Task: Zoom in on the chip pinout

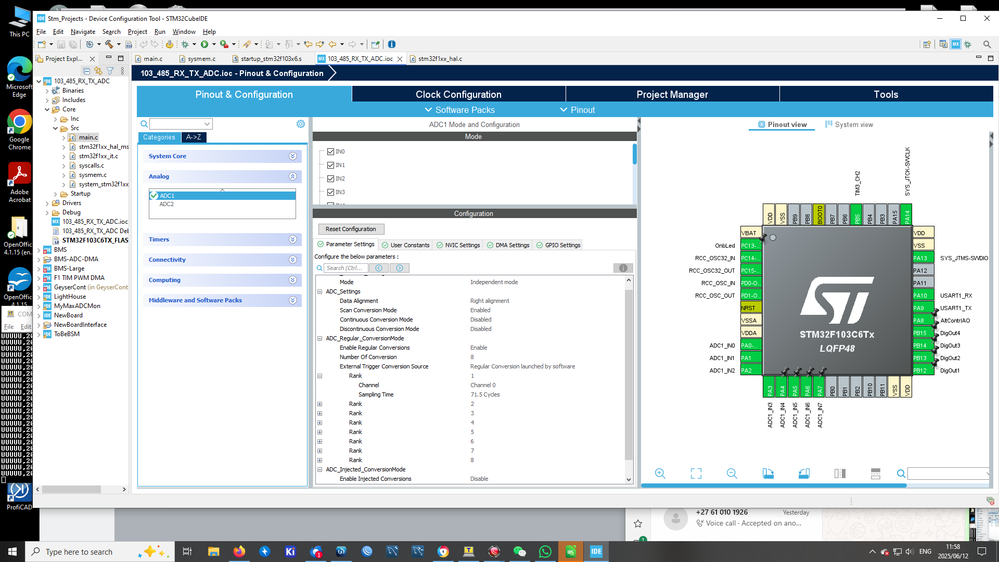Action: [x=660, y=473]
